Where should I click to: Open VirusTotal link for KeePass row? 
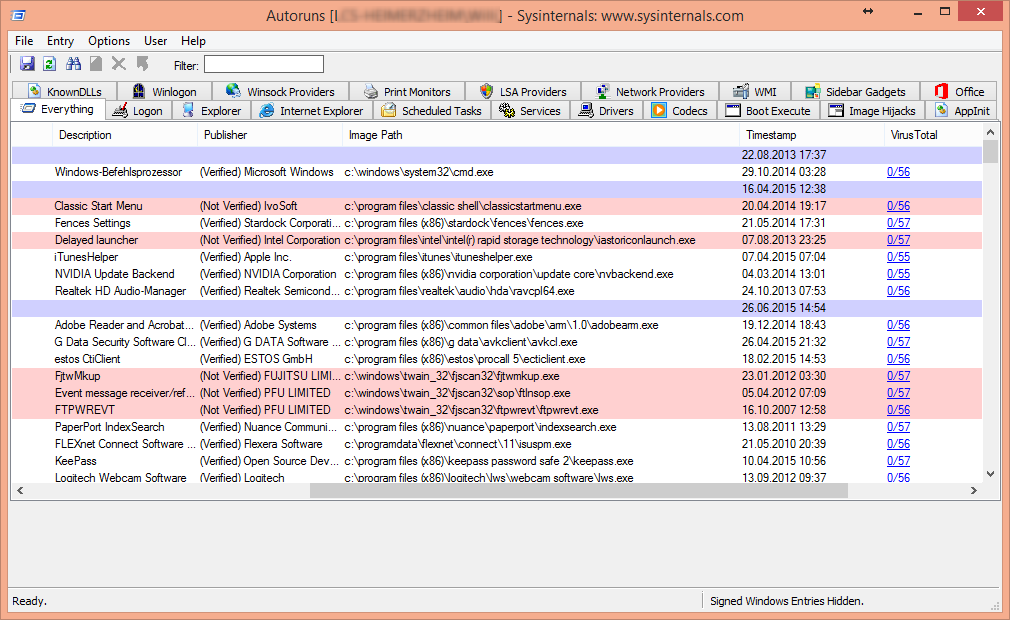pyautogui.click(x=898, y=461)
